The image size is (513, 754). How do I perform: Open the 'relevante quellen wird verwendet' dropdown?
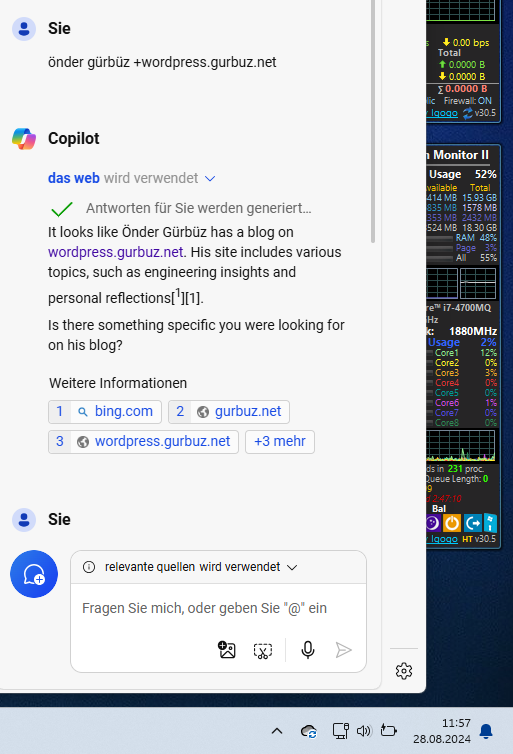point(292,567)
